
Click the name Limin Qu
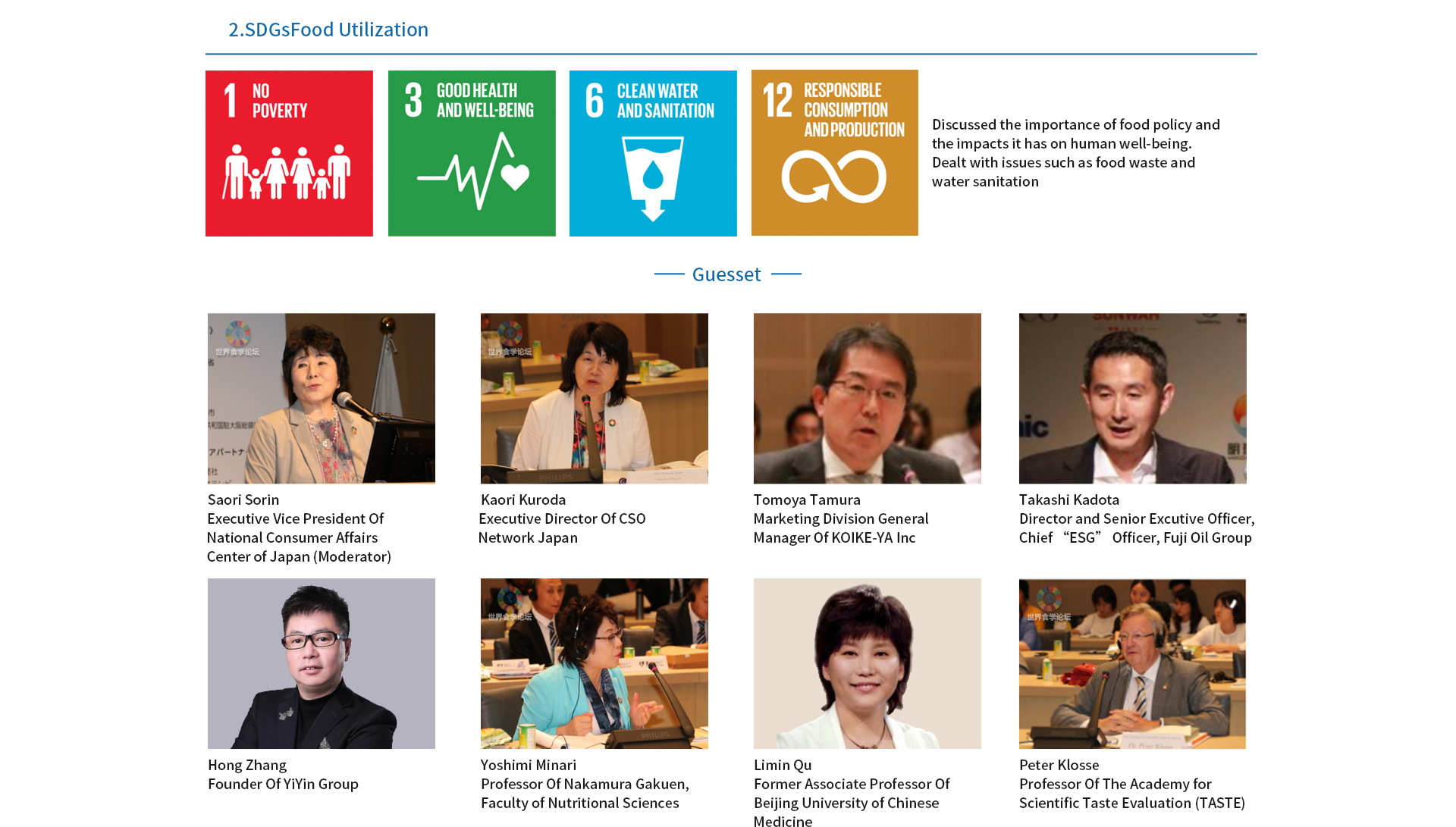(783, 765)
